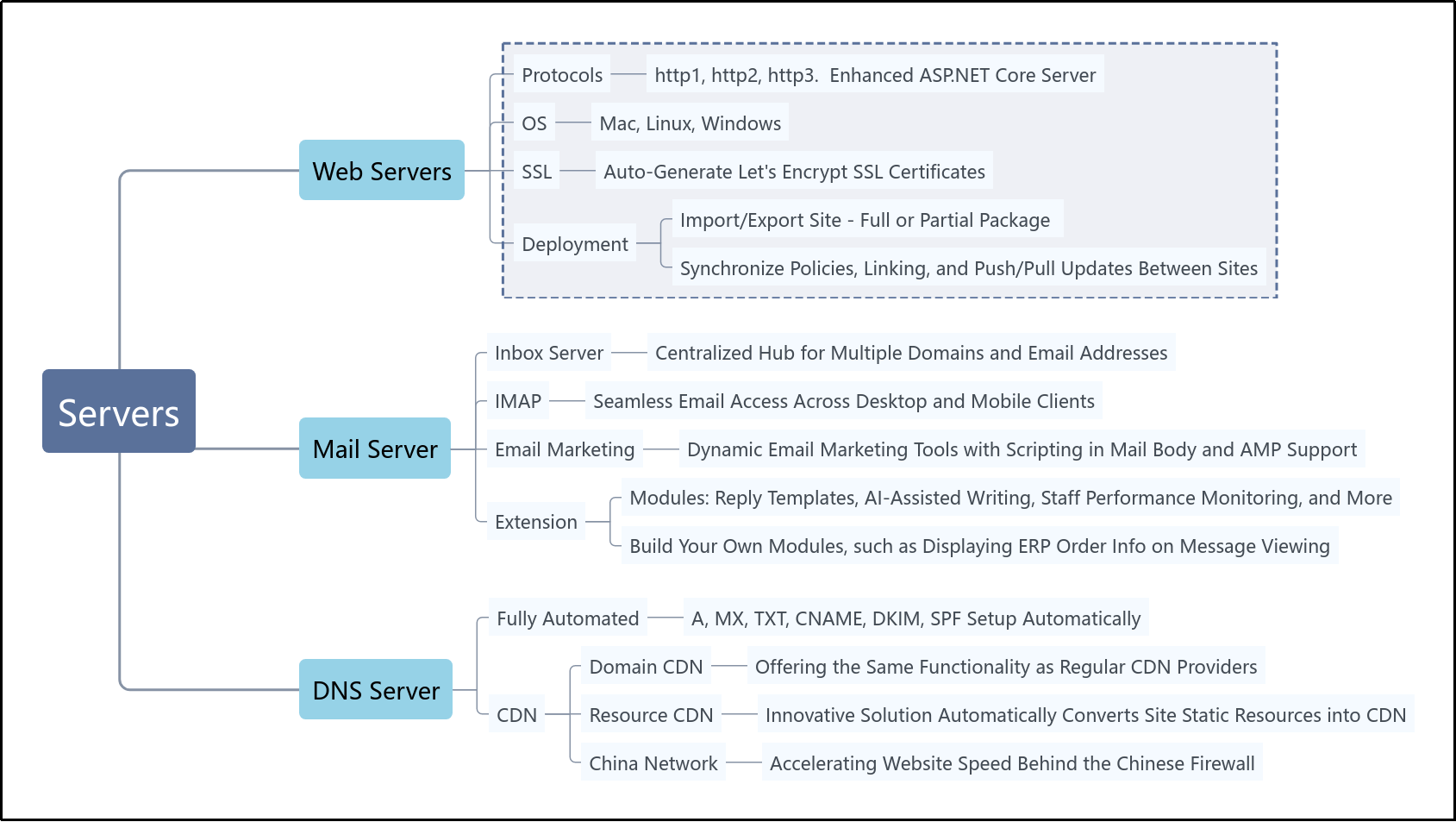Select the Email Marketing node

[x=564, y=449]
